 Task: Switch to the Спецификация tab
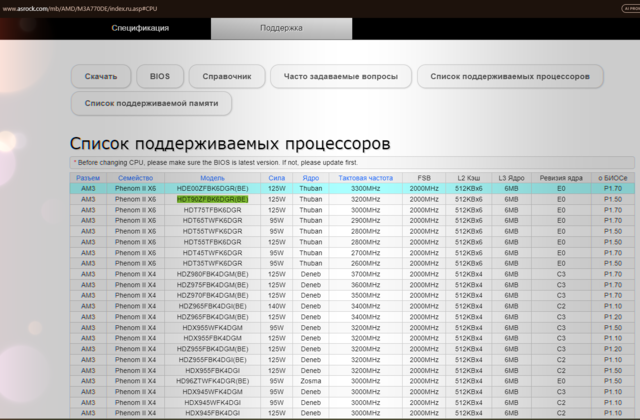click(x=140, y=28)
